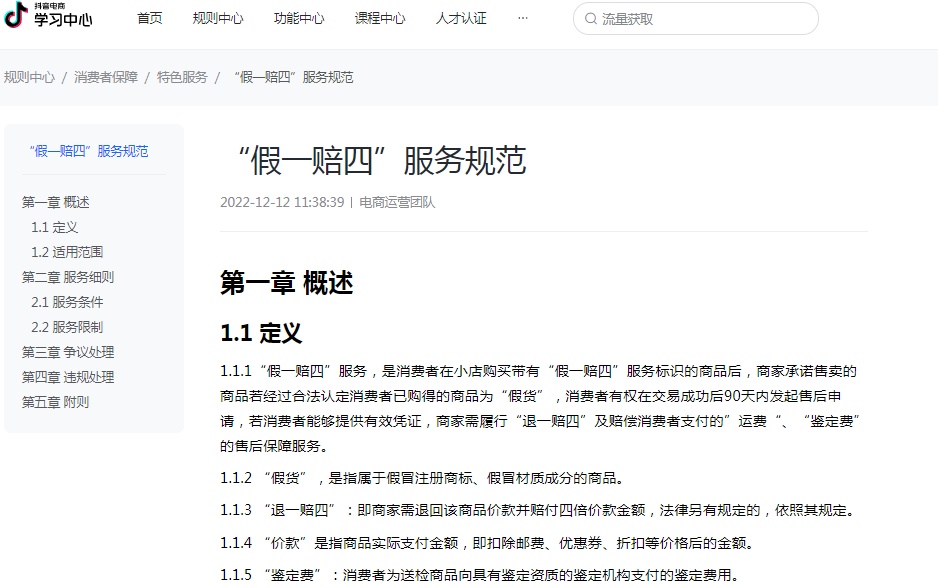Click the search magnifier icon
The height and width of the screenshot is (588, 938).
(x=590, y=19)
